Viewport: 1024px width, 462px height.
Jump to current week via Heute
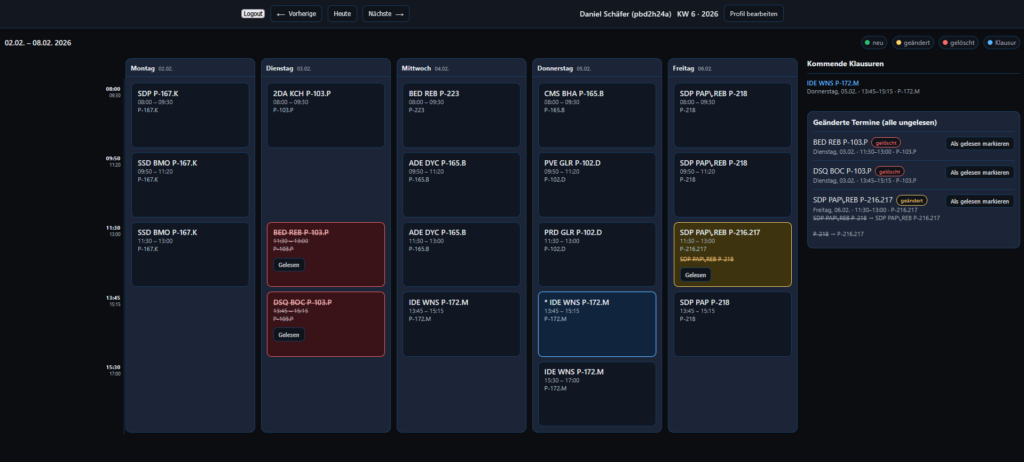tap(342, 14)
